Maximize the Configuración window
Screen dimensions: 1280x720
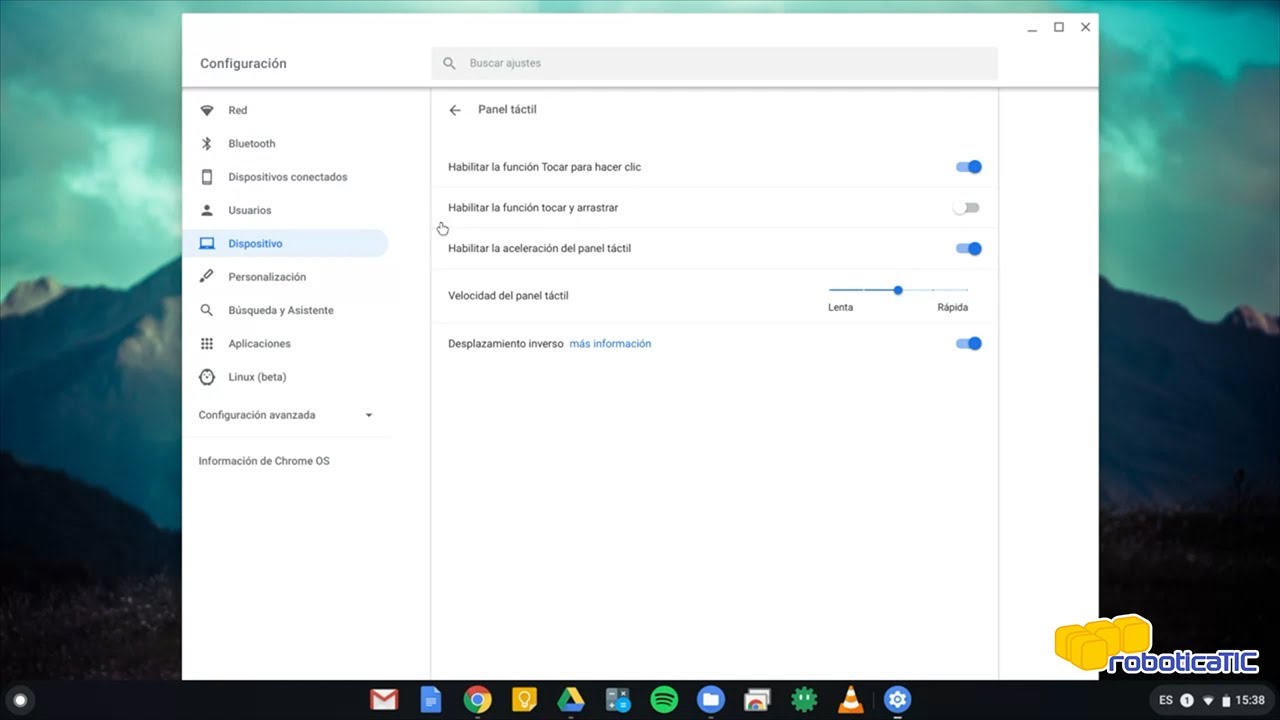coord(1059,28)
